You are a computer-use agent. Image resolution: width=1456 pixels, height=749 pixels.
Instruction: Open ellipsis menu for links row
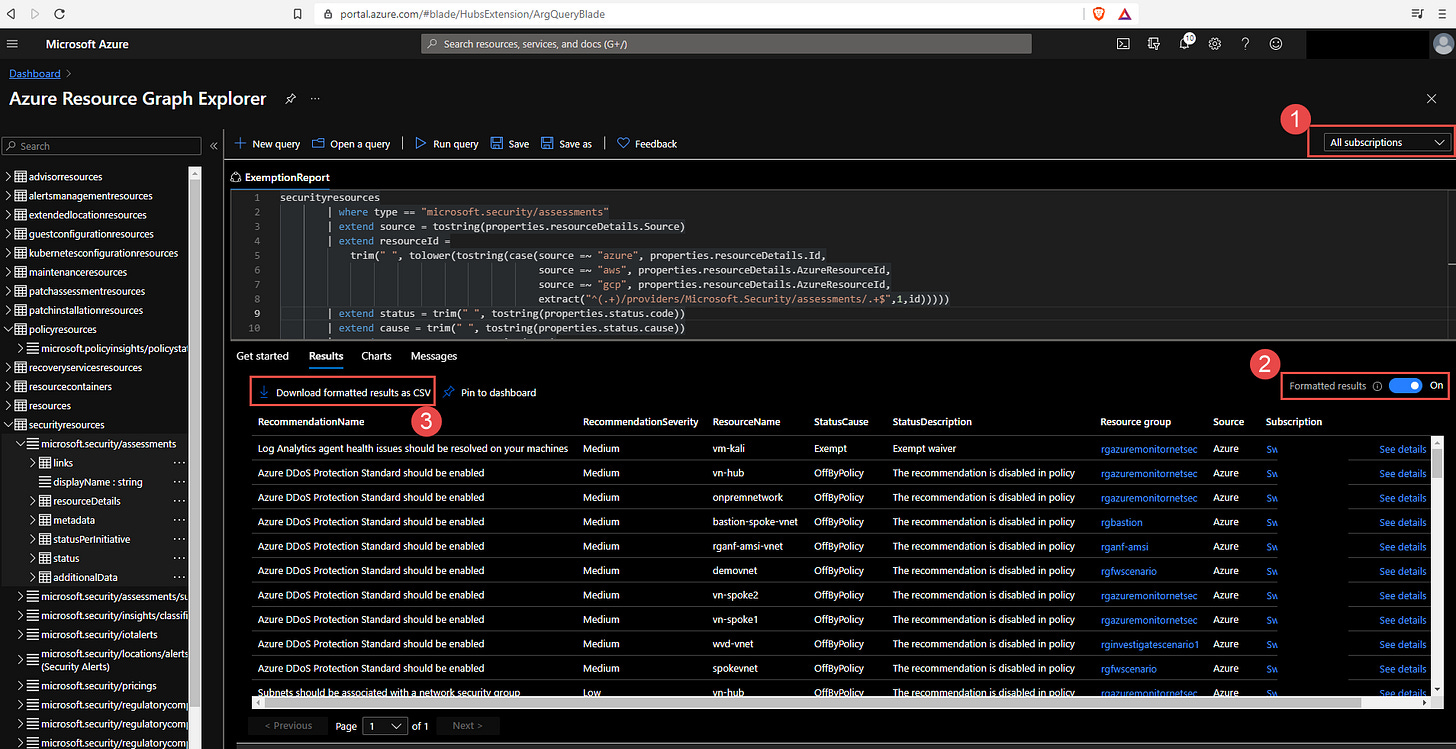(179, 463)
